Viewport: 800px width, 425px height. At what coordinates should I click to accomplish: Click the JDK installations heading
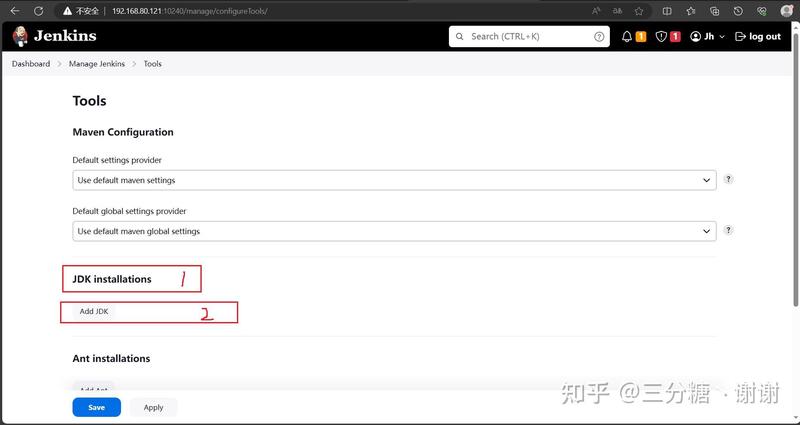click(x=112, y=279)
